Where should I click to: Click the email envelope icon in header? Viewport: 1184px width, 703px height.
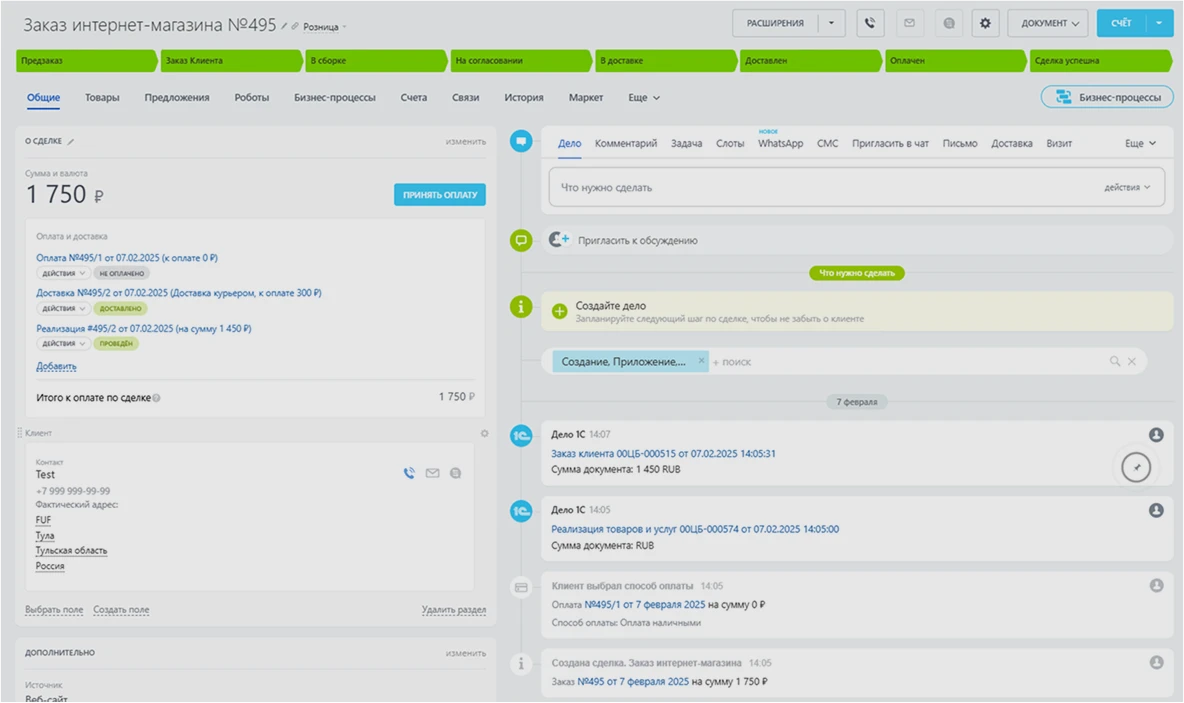coord(909,23)
